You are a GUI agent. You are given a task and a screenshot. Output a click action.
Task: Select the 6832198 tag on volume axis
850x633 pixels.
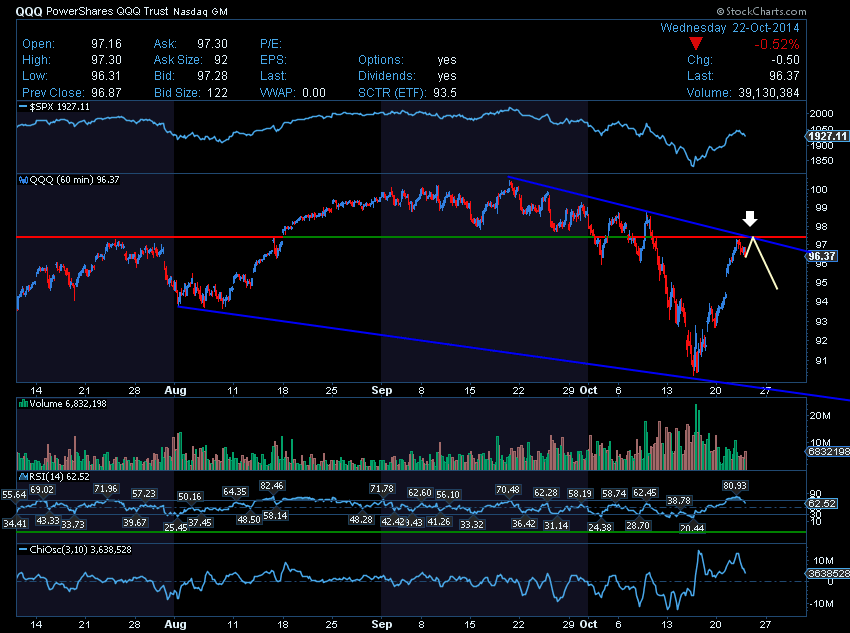(x=829, y=451)
